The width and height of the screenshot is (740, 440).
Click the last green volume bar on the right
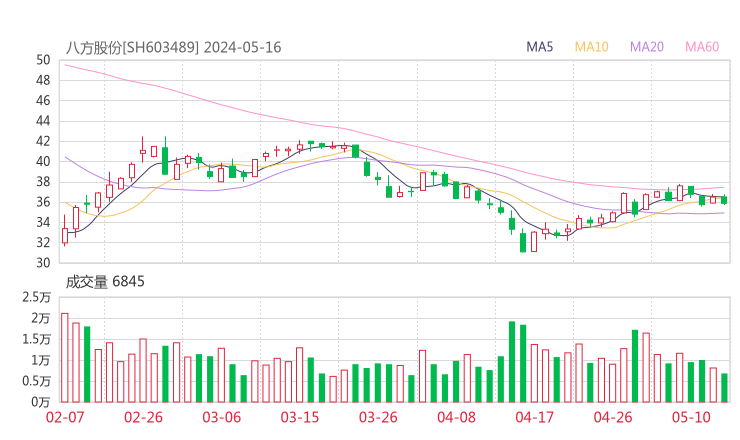click(x=724, y=388)
